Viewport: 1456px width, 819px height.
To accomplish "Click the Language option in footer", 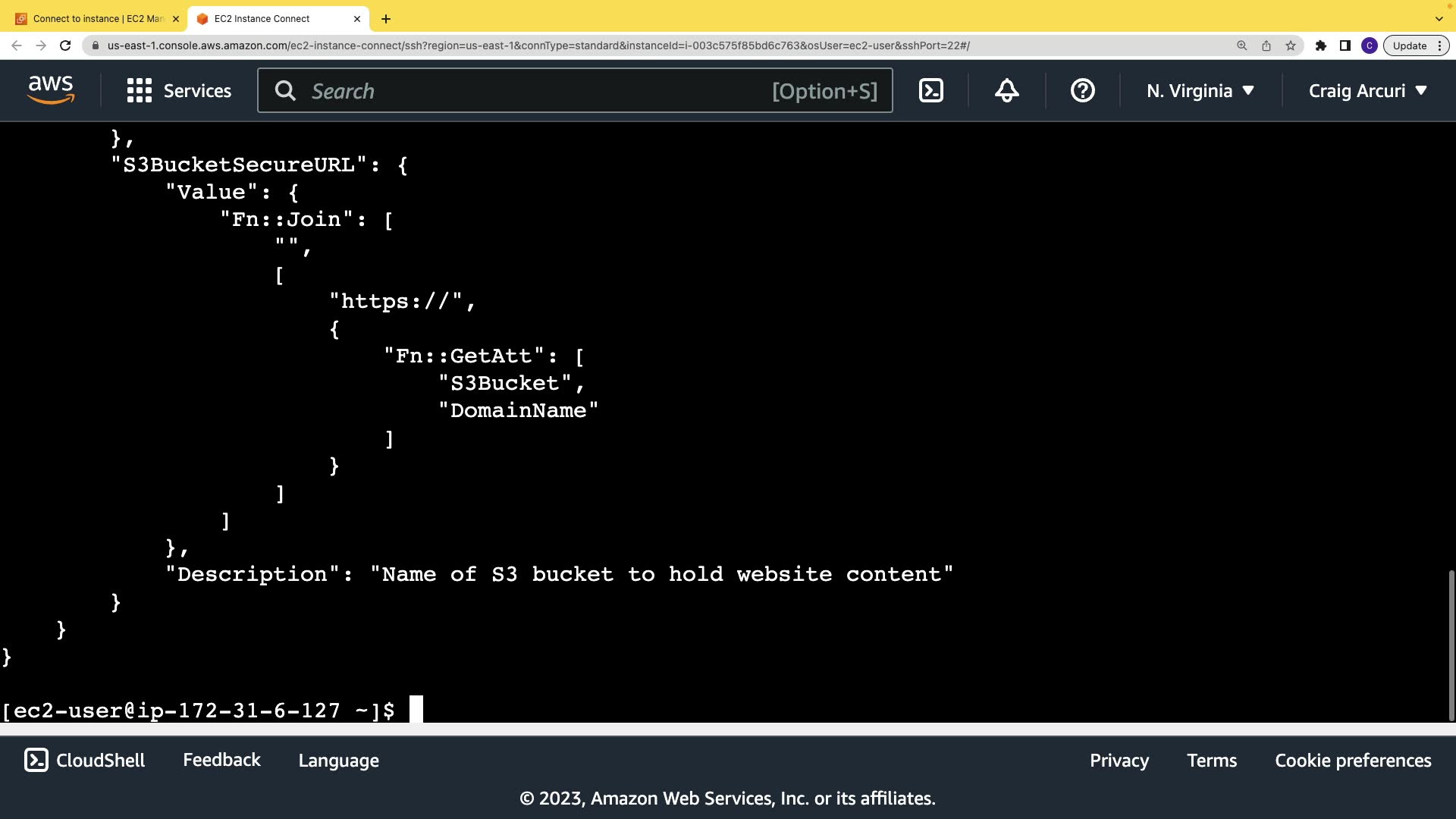I will [x=338, y=760].
